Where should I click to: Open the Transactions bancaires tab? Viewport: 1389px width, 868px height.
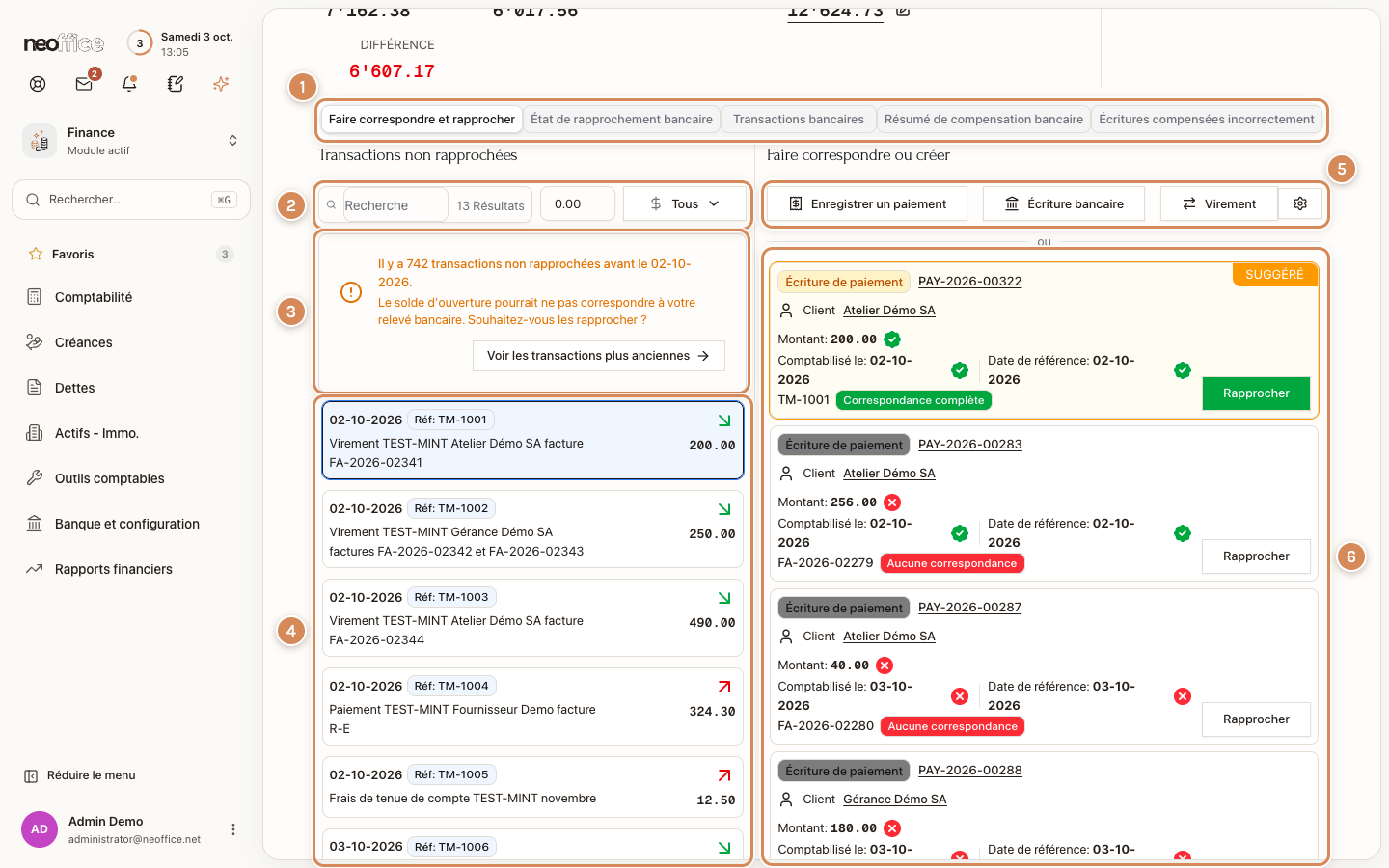(x=799, y=120)
